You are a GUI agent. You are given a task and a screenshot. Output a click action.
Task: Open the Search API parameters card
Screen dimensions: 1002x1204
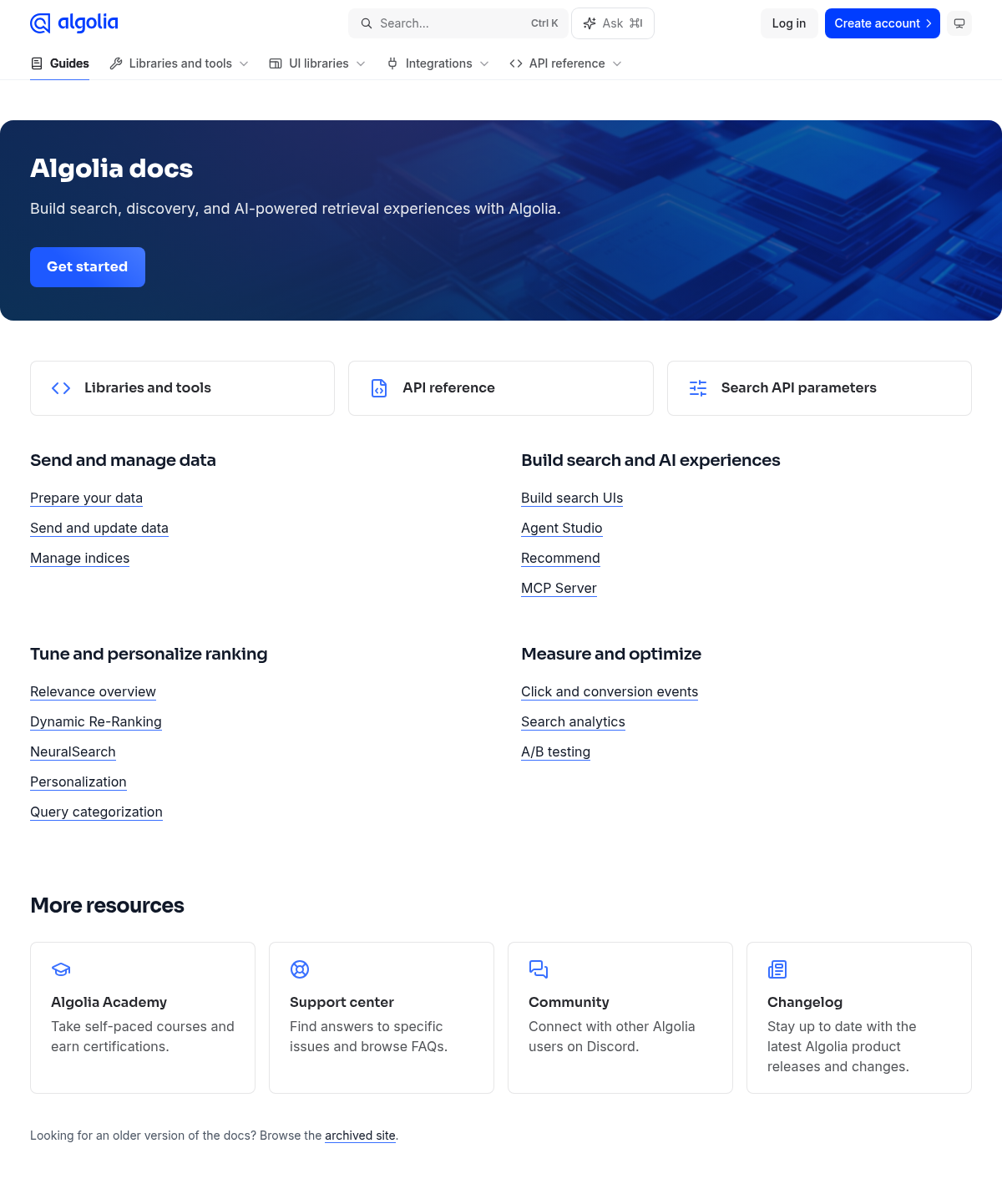tap(819, 388)
